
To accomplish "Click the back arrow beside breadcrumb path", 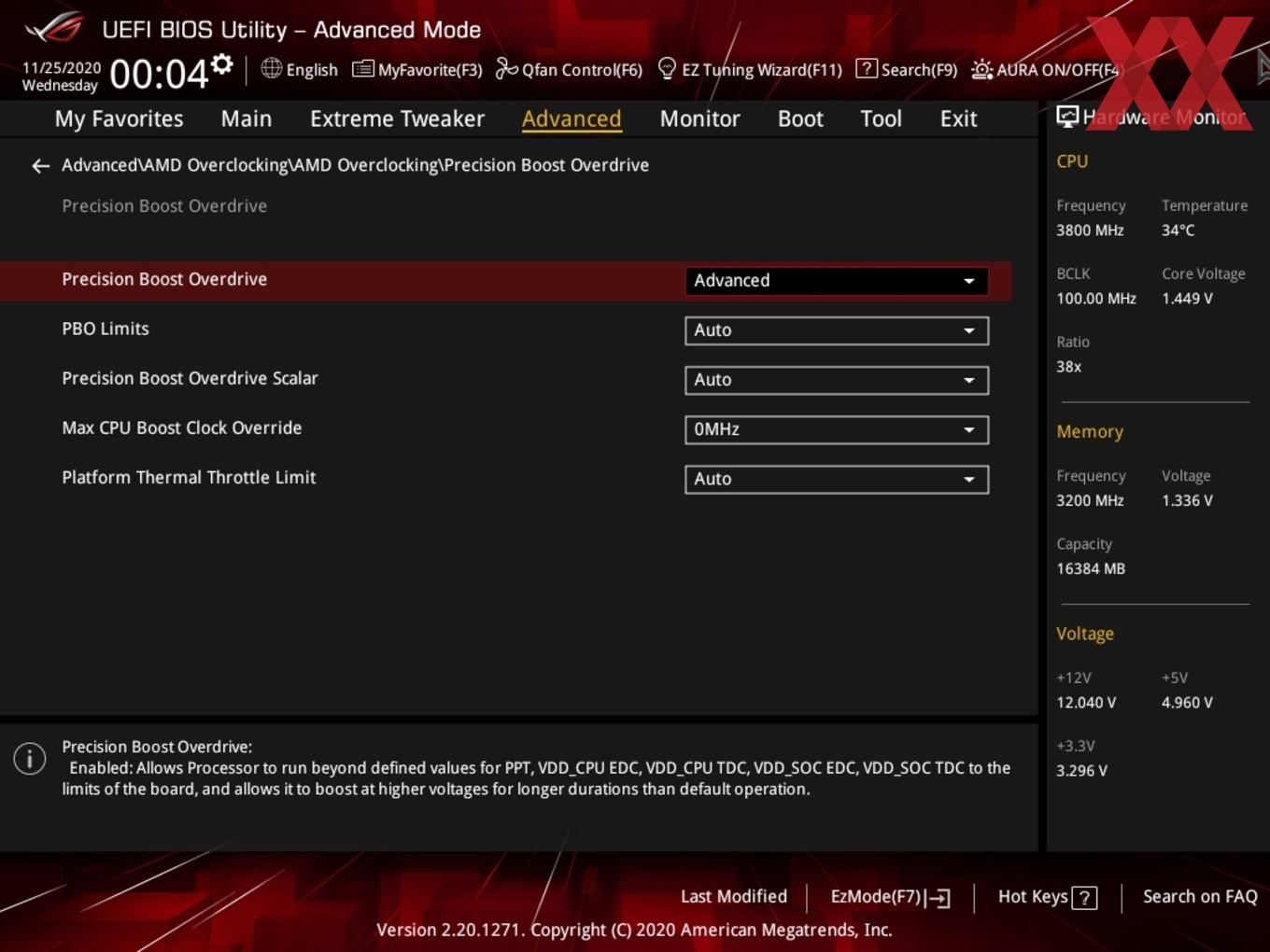I will pyautogui.click(x=40, y=166).
